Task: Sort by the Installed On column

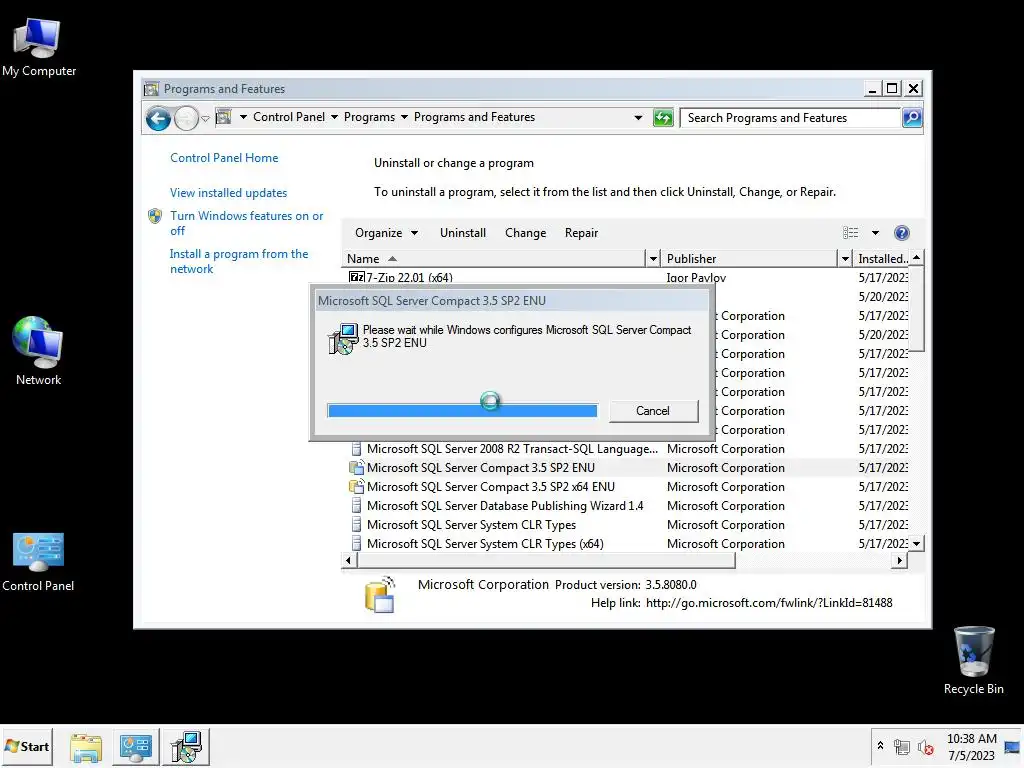Action: (882, 259)
